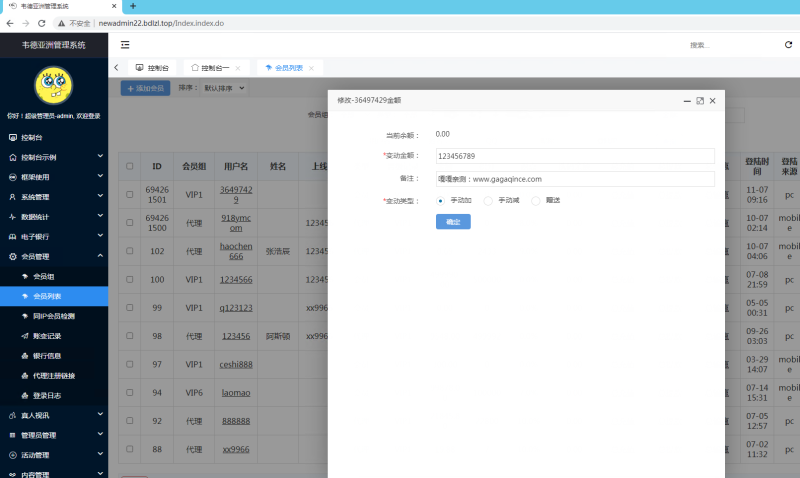Open username link haochen666
800x478 pixels.
pyautogui.click(x=236, y=251)
